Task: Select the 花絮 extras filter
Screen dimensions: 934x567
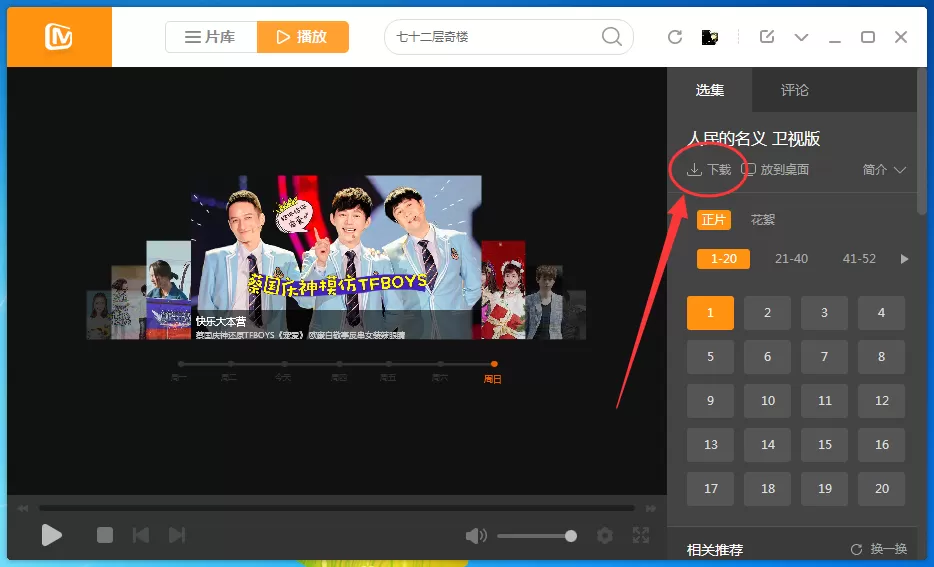Action: [x=762, y=220]
